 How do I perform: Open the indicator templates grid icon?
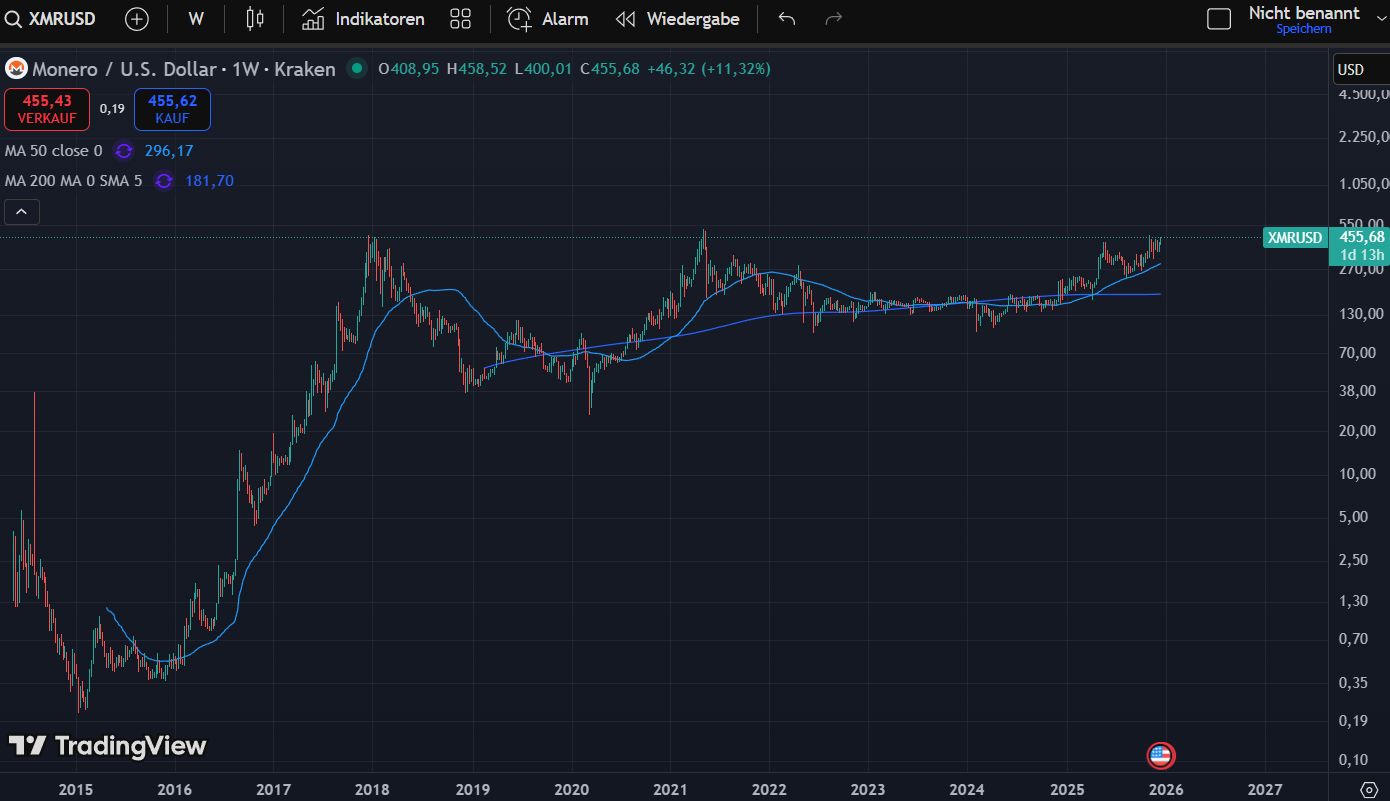pyautogui.click(x=460, y=19)
